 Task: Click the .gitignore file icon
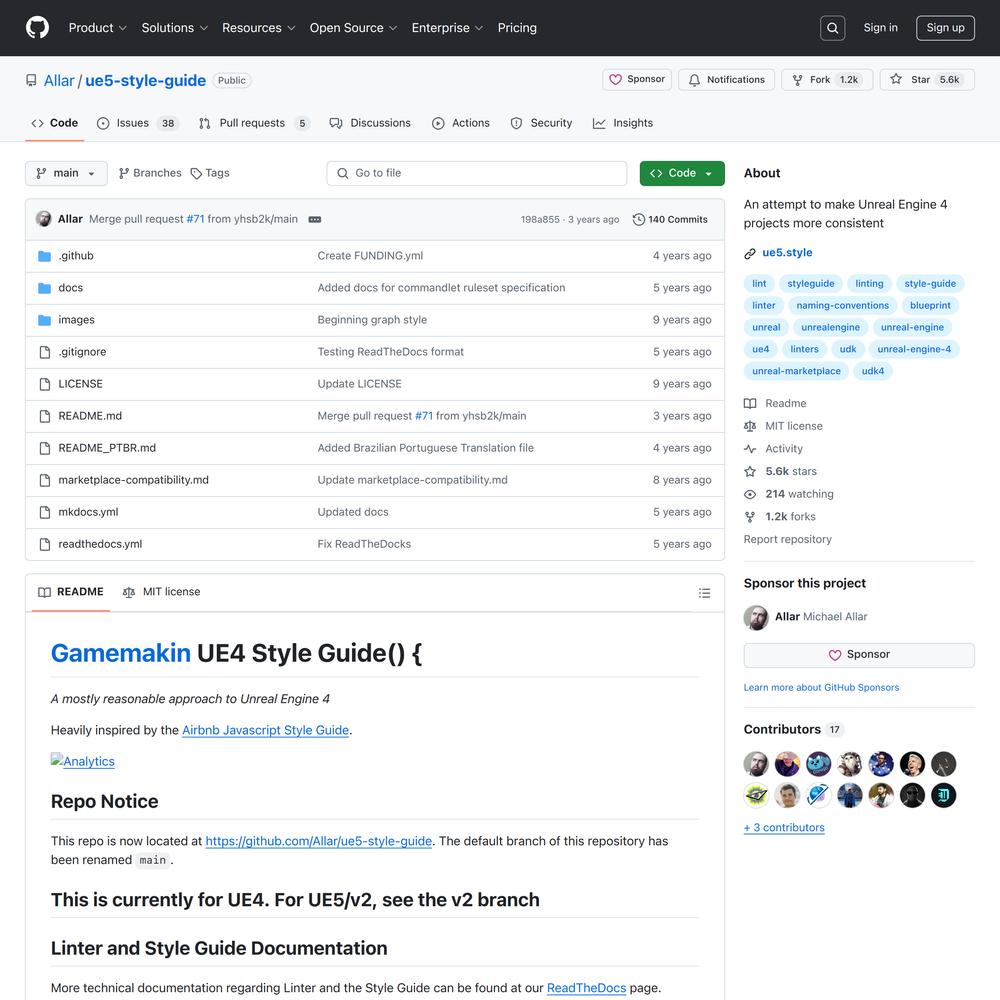click(x=45, y=352)
